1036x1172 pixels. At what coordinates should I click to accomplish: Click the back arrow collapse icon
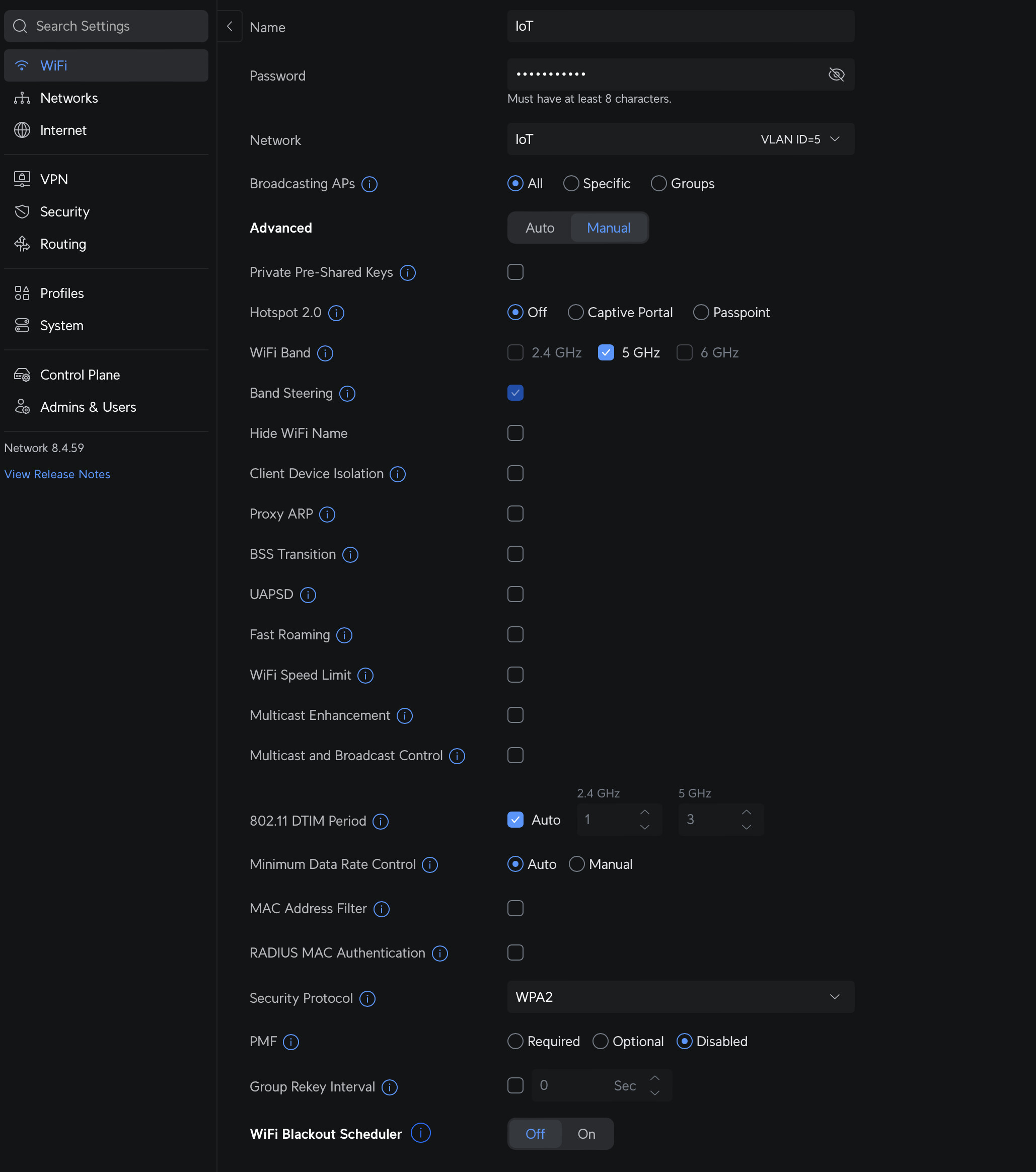coord(230,26)
